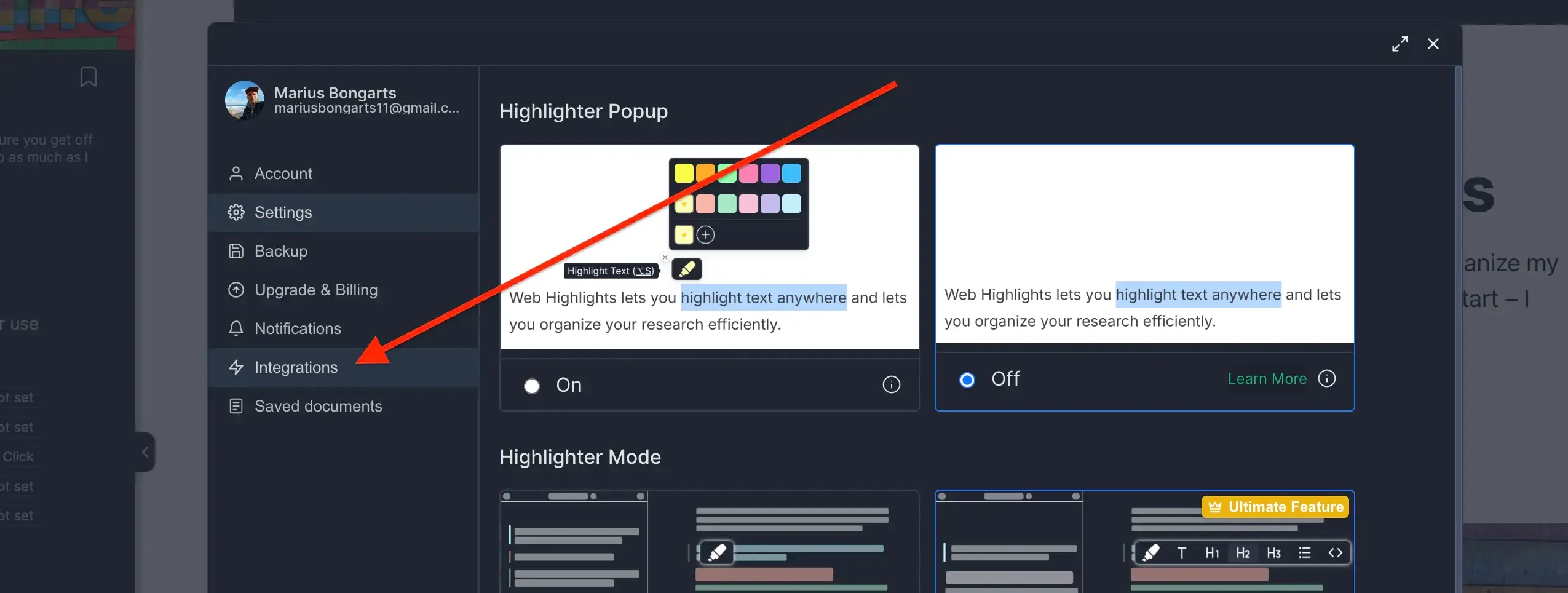Click the Highlighter Popup Off preview image

[1145, 244]
